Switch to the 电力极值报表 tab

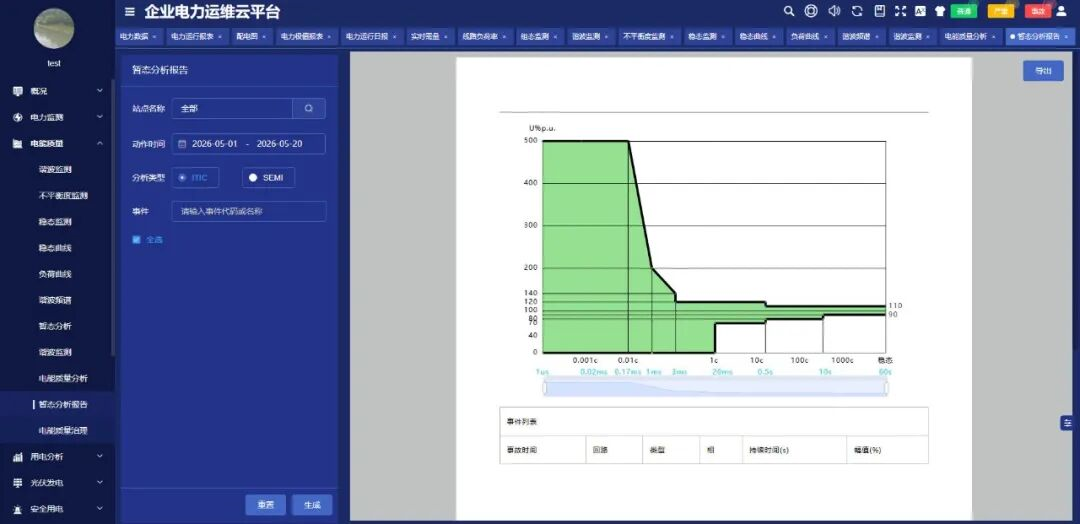point(307,36)
